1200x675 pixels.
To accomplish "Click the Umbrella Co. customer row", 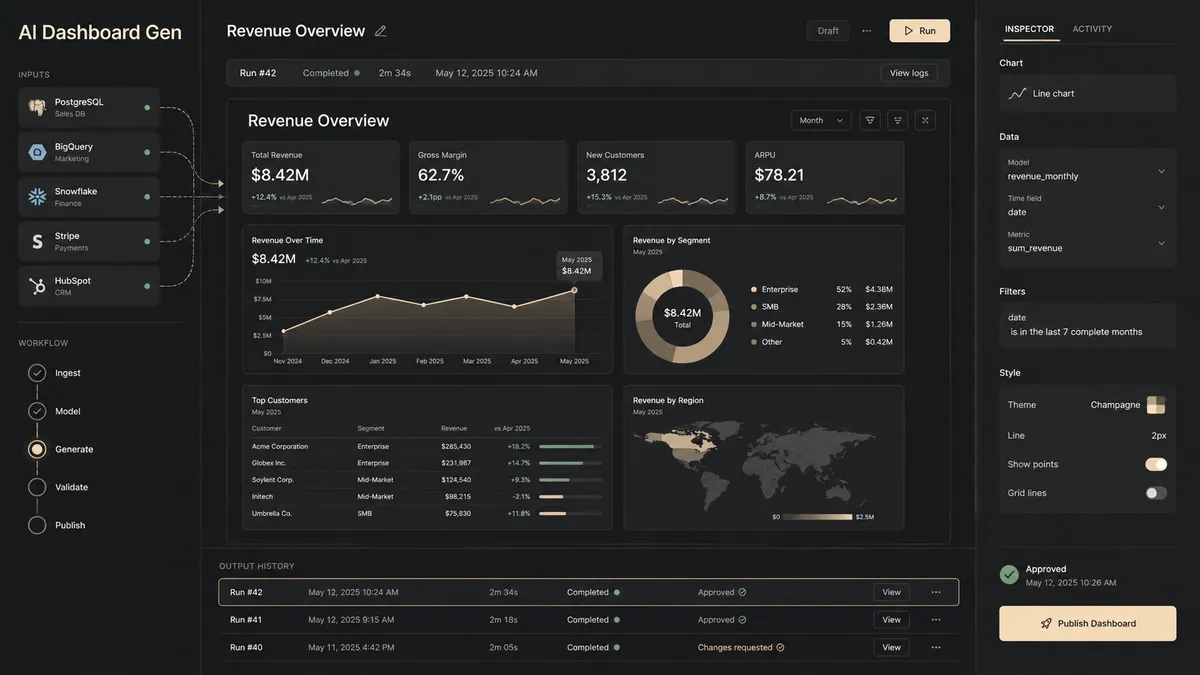I will (427, 513).
